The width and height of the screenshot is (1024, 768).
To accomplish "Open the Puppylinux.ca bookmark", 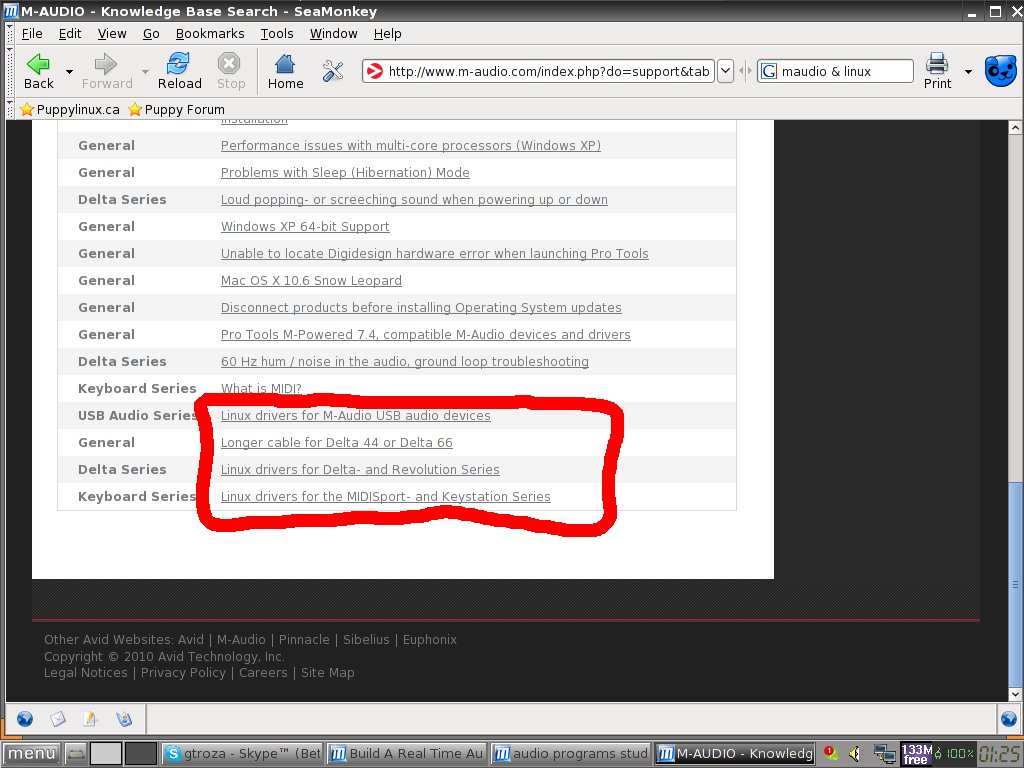I will coord(70,109).
